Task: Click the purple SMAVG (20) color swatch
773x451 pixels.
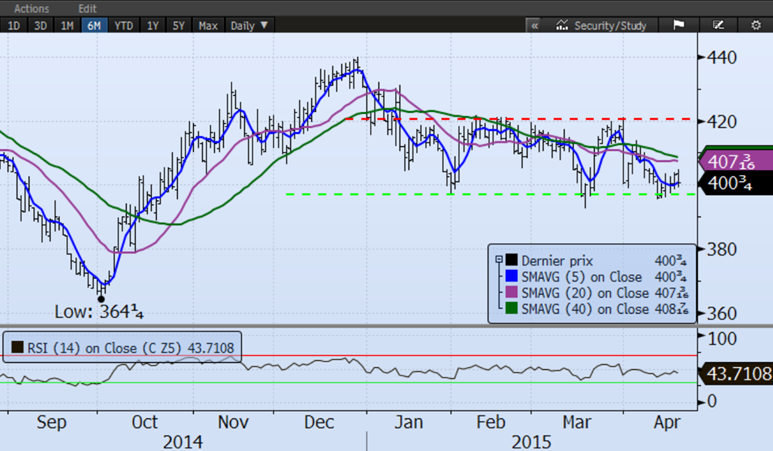Action: (513, 293)
